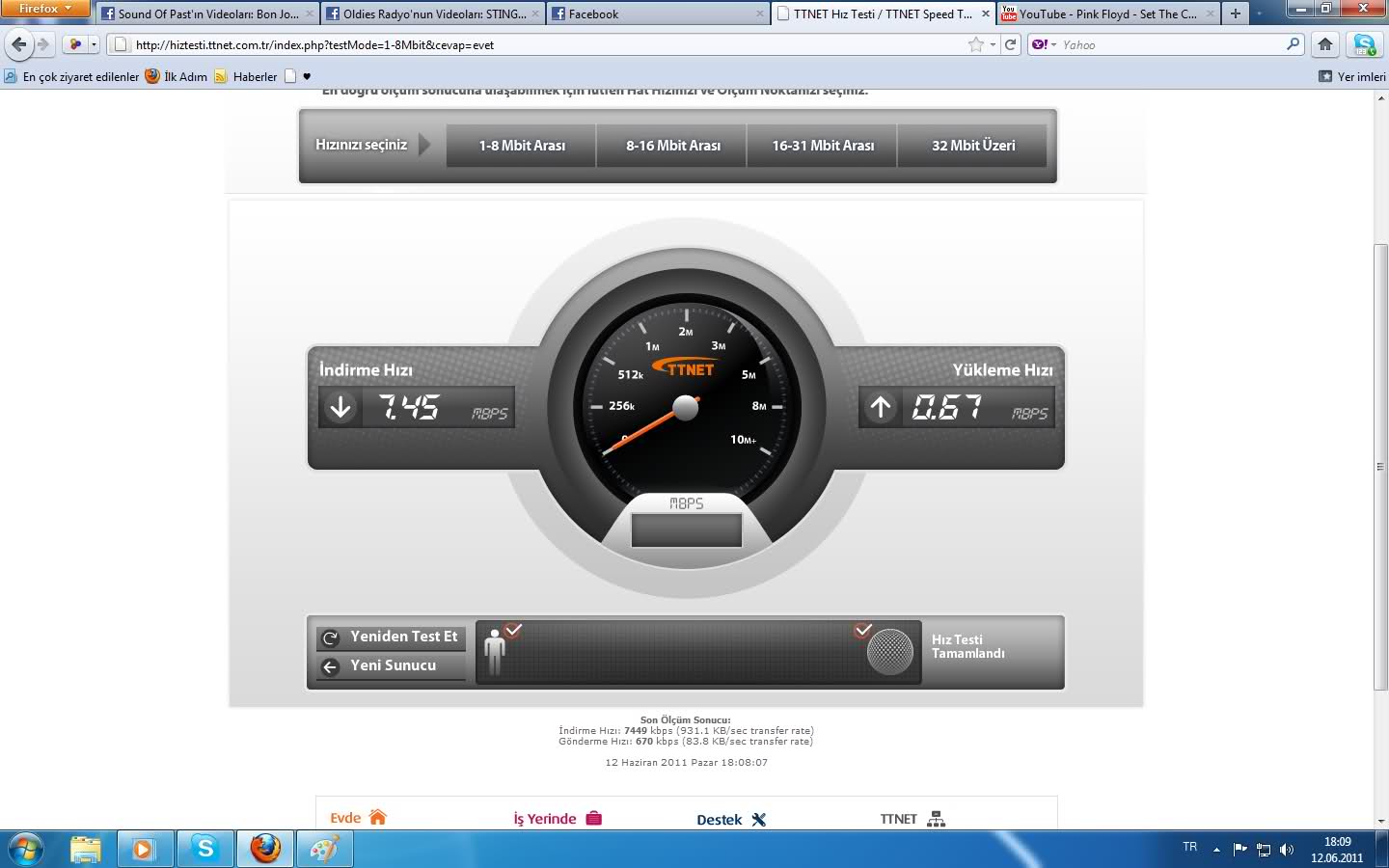Click the TR language indicator
1389x868 pixels.
(1189, 847)
